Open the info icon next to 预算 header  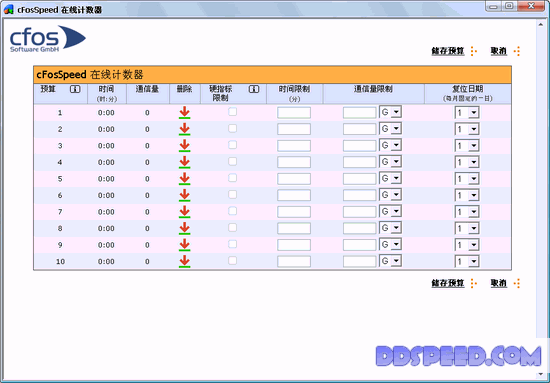(x=75, y=89)
